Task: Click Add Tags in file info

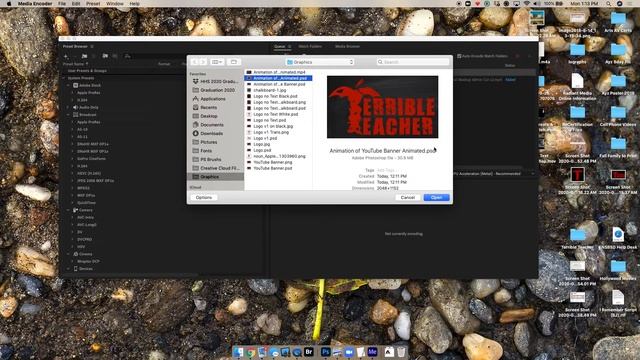Action: (x=385, y=170)
